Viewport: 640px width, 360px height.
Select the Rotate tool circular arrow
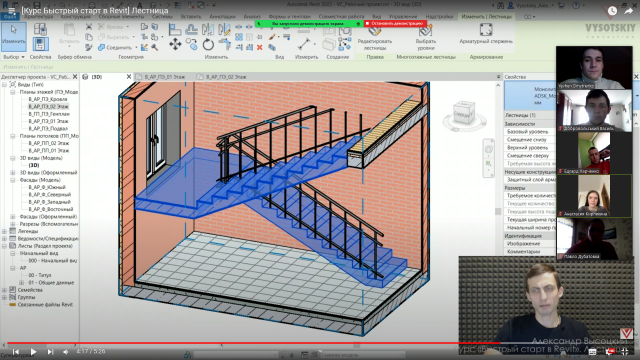[x=208, y=44]
